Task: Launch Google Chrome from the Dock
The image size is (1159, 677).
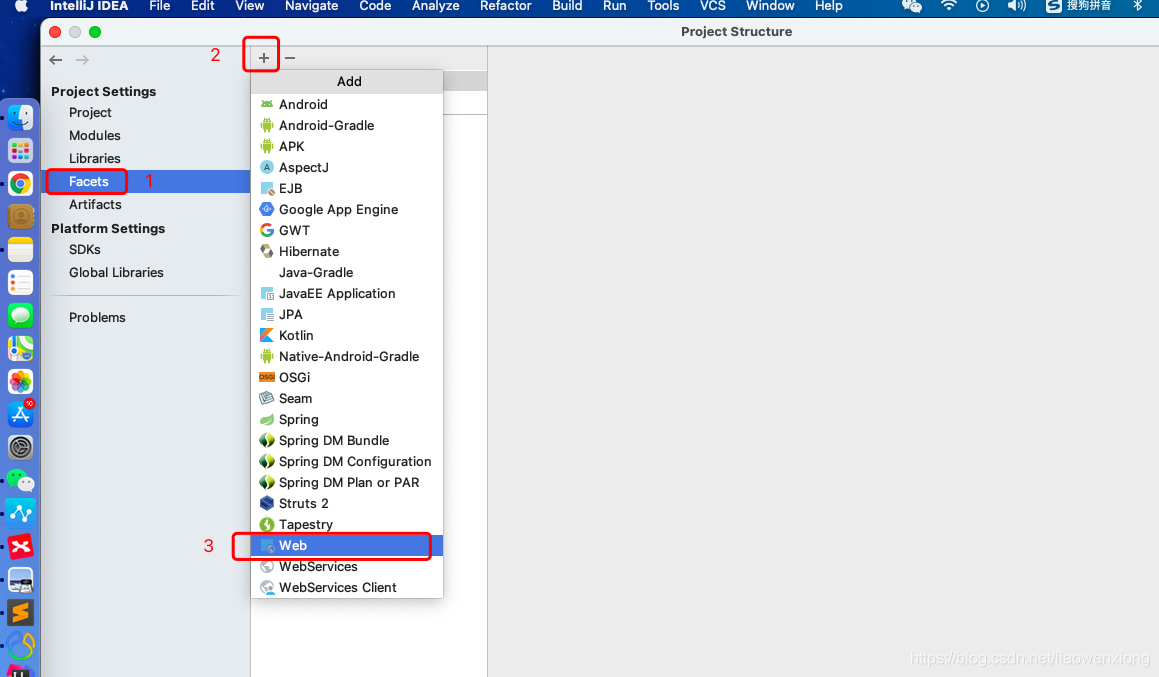Action: 21,183
